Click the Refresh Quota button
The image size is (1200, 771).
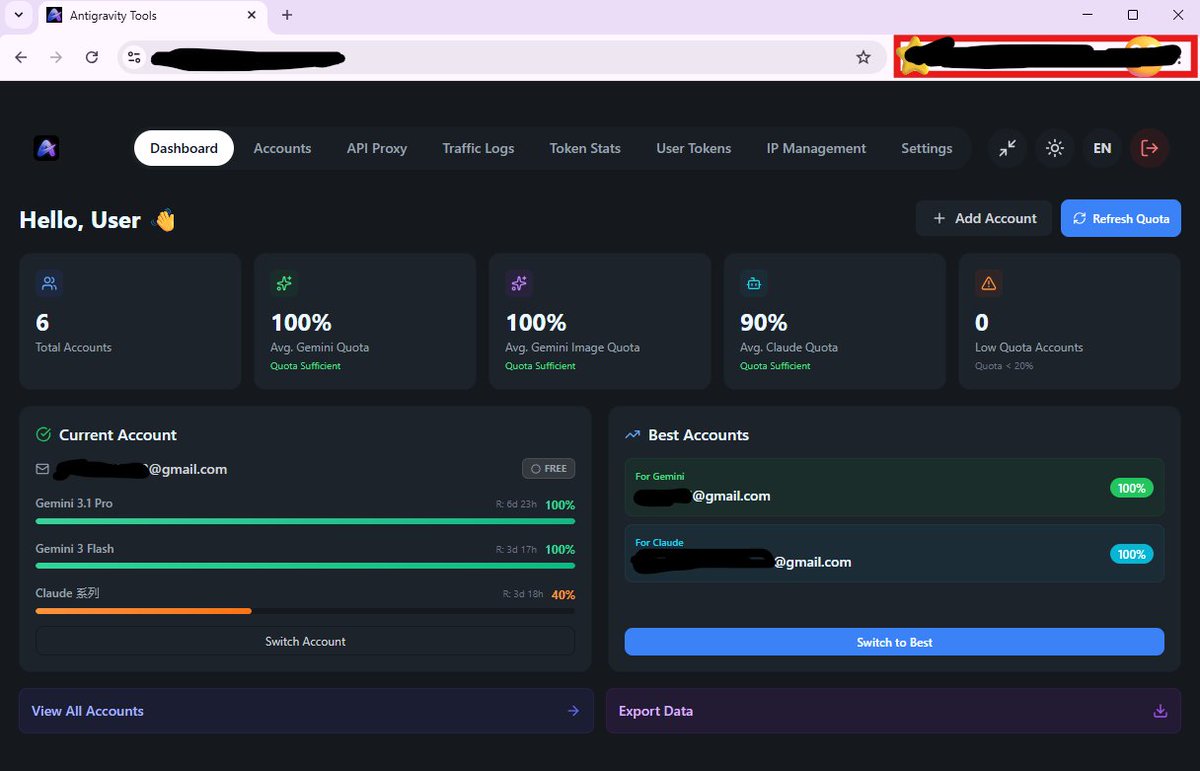coord(1121,218)
